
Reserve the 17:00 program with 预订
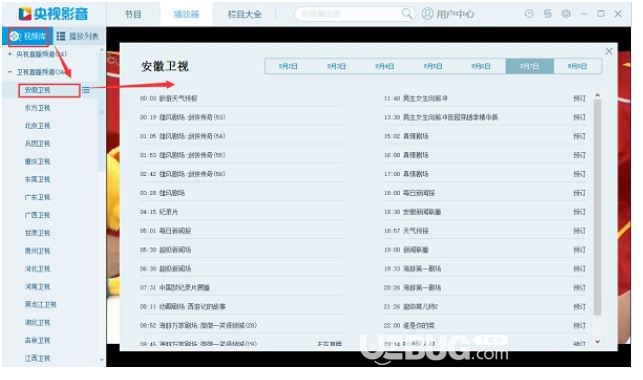pyautogui.click(x=579, y=174)
